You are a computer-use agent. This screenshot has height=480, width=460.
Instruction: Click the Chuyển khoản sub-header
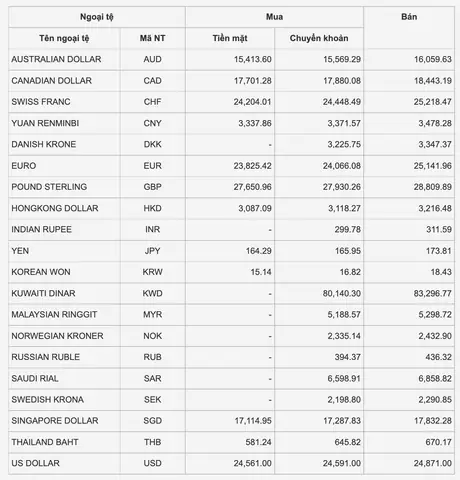[319, 38]
